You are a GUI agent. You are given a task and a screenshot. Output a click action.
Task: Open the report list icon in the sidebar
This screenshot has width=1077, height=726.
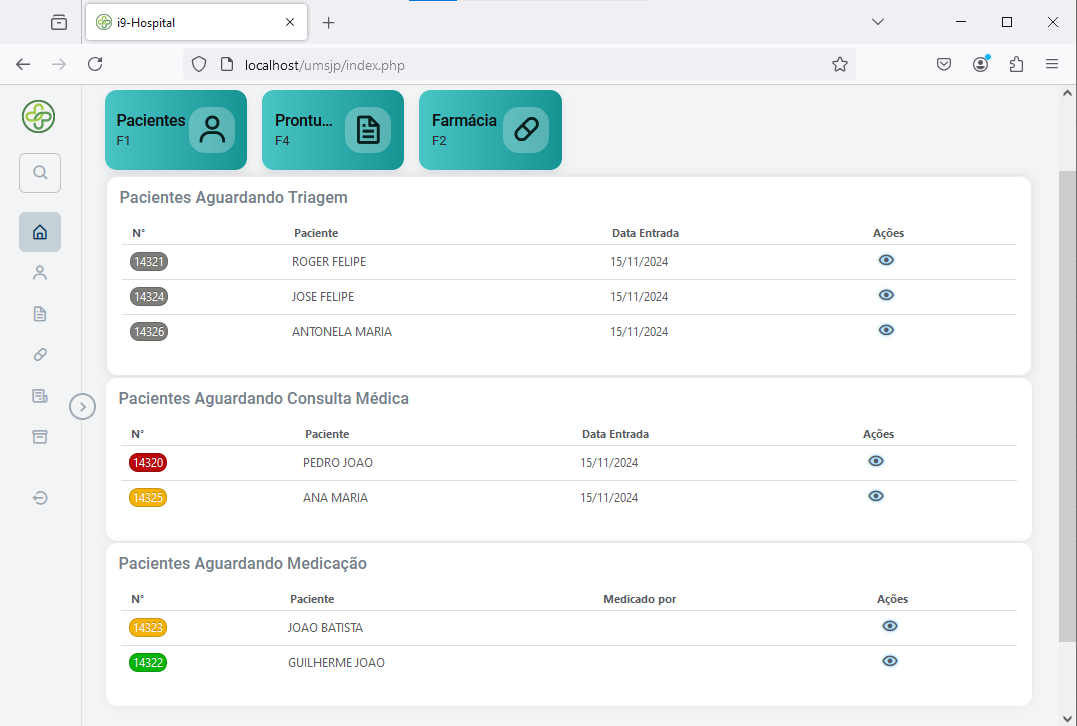[x=40, y=396]
